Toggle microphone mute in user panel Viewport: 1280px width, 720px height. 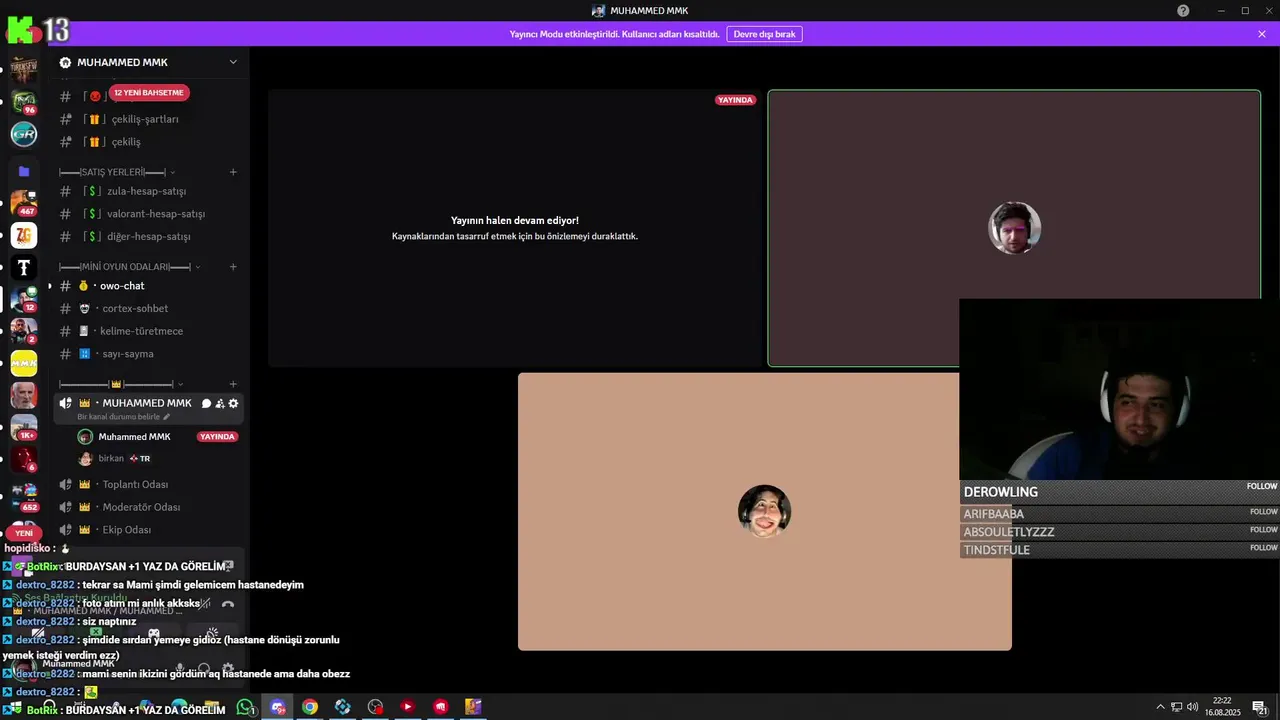click(x=180, y=668)
